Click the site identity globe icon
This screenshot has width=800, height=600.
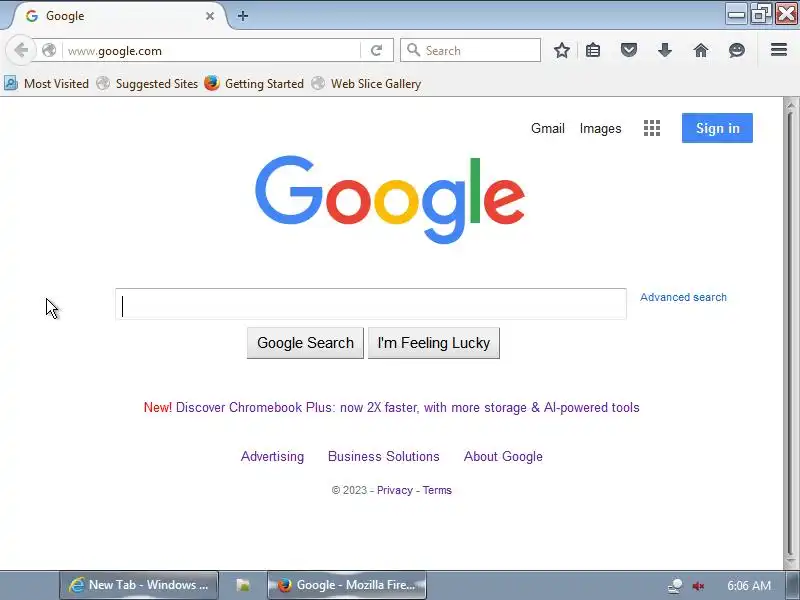[x=49, y=50]
